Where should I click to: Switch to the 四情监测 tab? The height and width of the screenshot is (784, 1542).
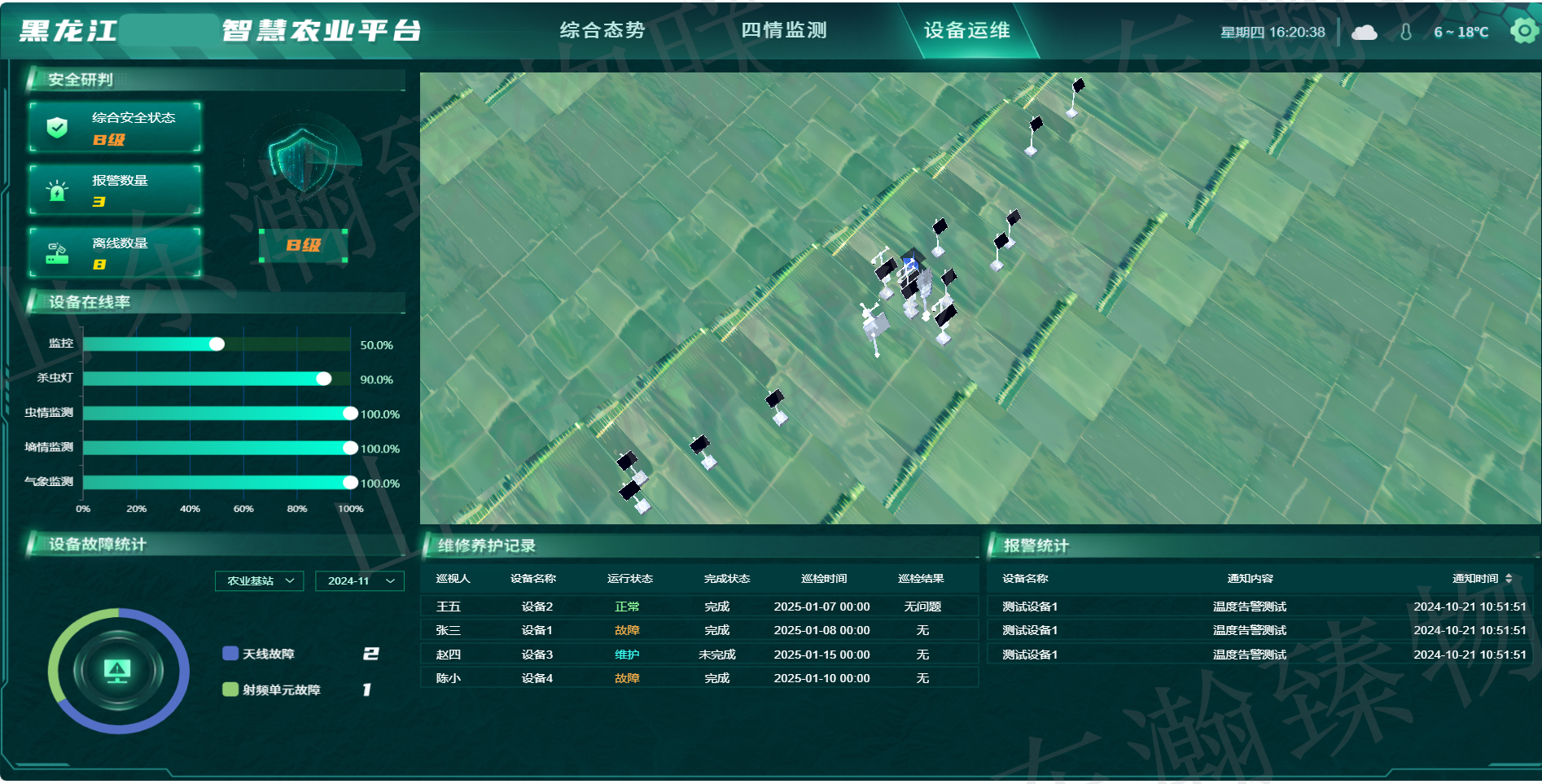[784, 30]
